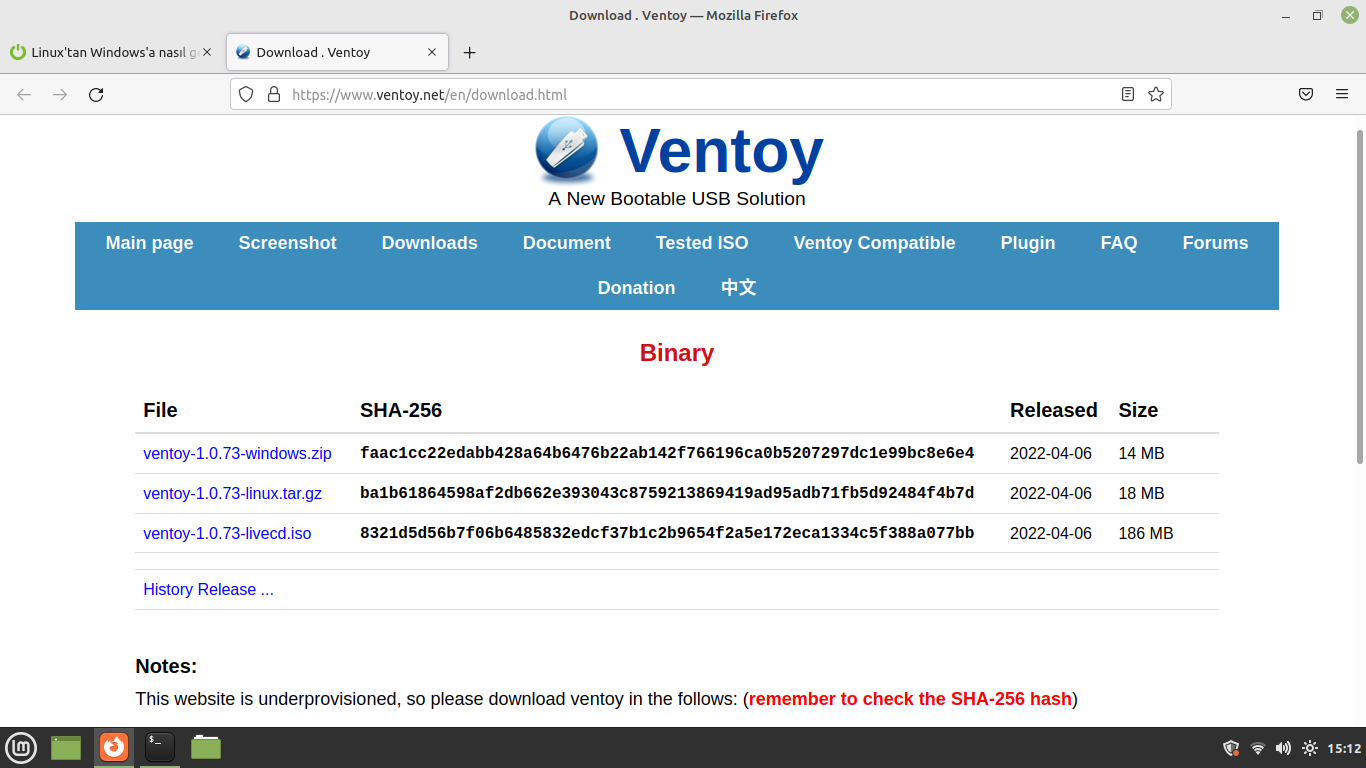Switch to the Linux'tan Windows'a tab
The height and width of the screenshot is (768, 1366).
(x=112, y=52)
